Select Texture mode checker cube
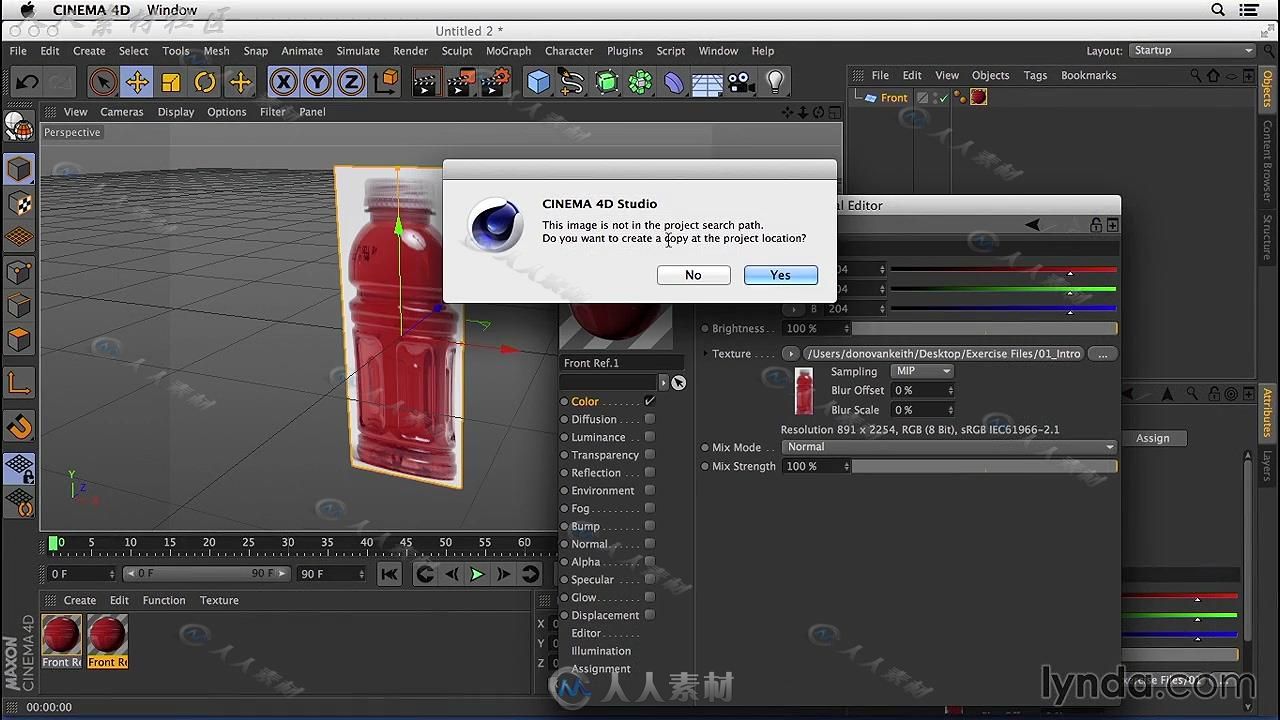 tap(19, 204)
